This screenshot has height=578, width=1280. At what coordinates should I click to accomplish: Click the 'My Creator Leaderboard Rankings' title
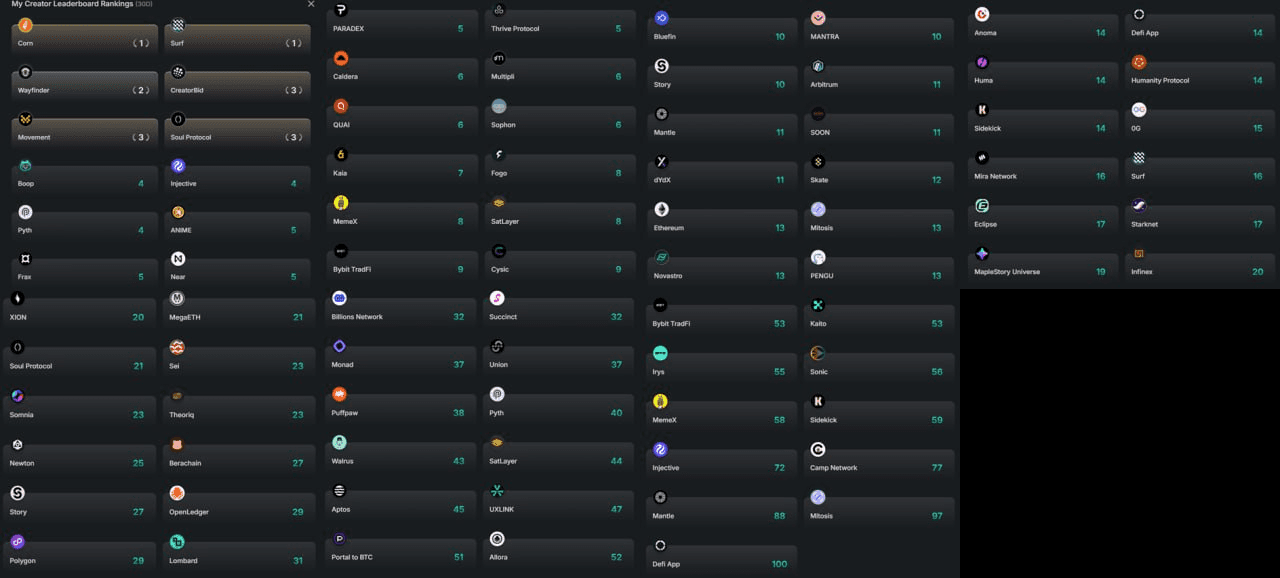tap(72, 4)
